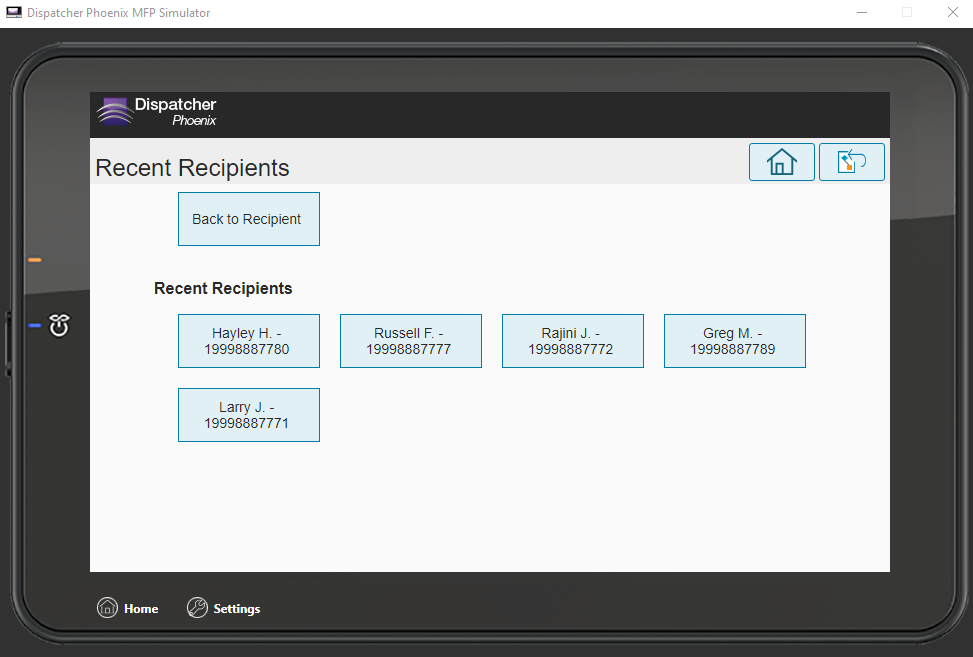Image resolution: width=973 pixels, height=657 pixels.
Task: Click the orange indicator light on bezel
Action: coord(35,260)
